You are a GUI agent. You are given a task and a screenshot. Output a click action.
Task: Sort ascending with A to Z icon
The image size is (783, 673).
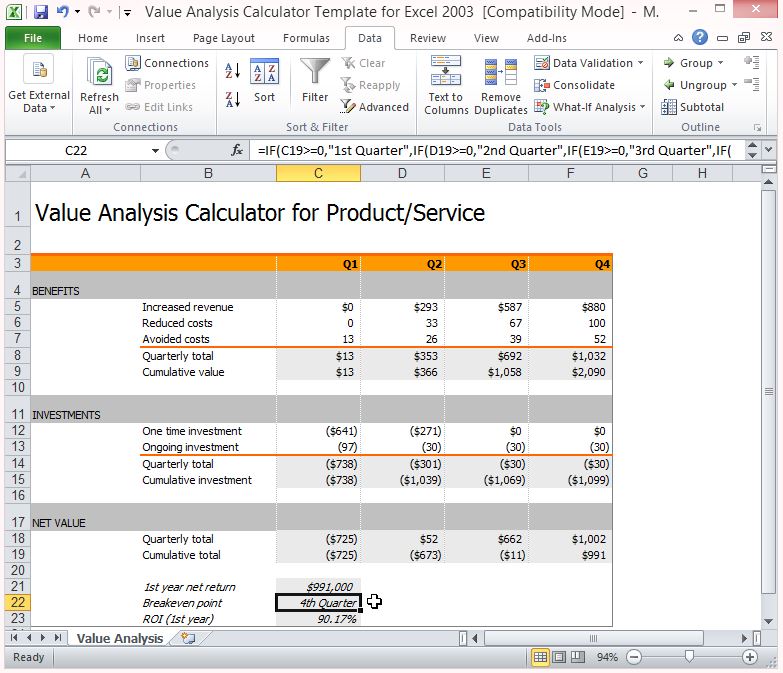tap(232, 72)
